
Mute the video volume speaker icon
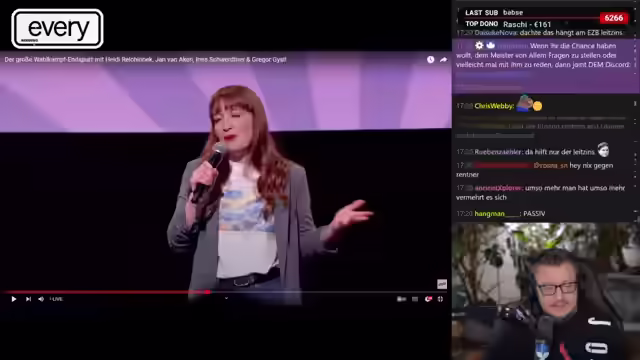click(41, 299)
